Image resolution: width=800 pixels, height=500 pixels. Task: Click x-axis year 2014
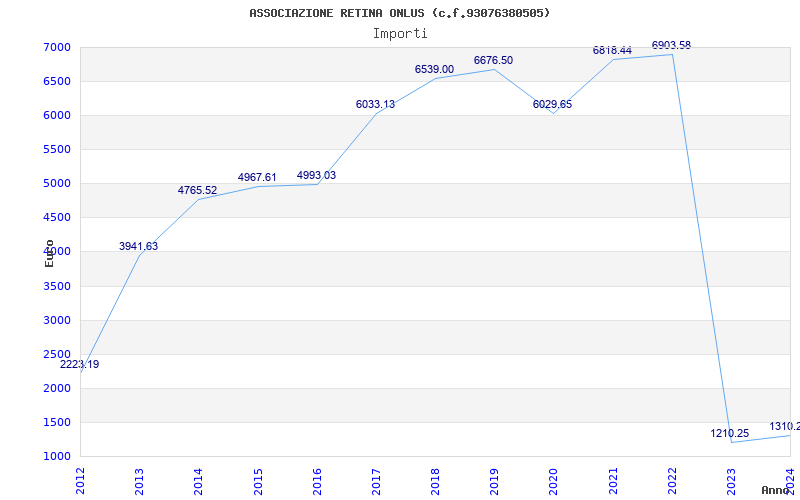pos(198,481)
